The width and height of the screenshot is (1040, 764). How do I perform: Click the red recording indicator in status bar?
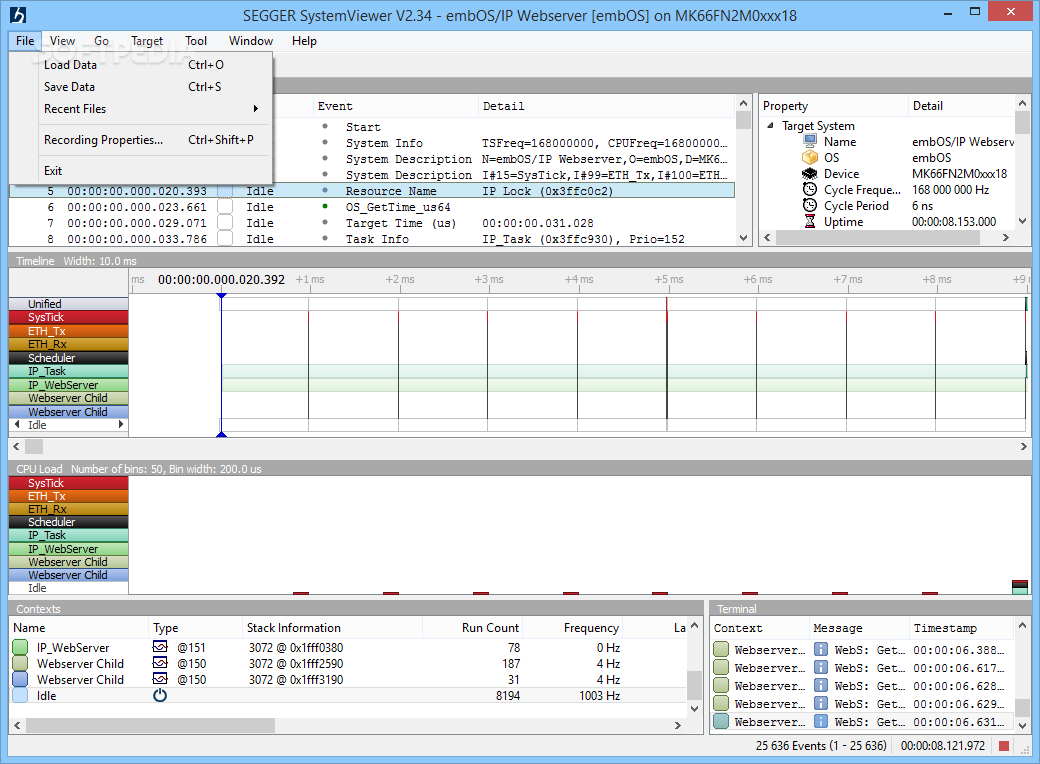point(1004,746)
